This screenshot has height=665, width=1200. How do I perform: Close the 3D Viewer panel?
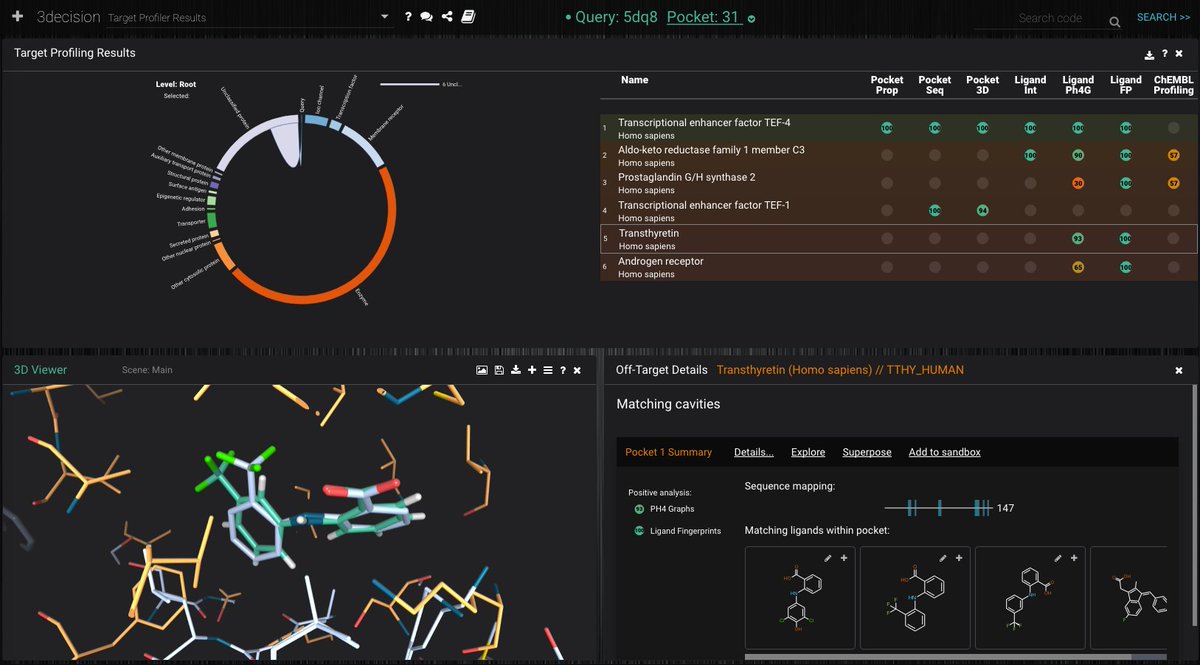(577, 370)
